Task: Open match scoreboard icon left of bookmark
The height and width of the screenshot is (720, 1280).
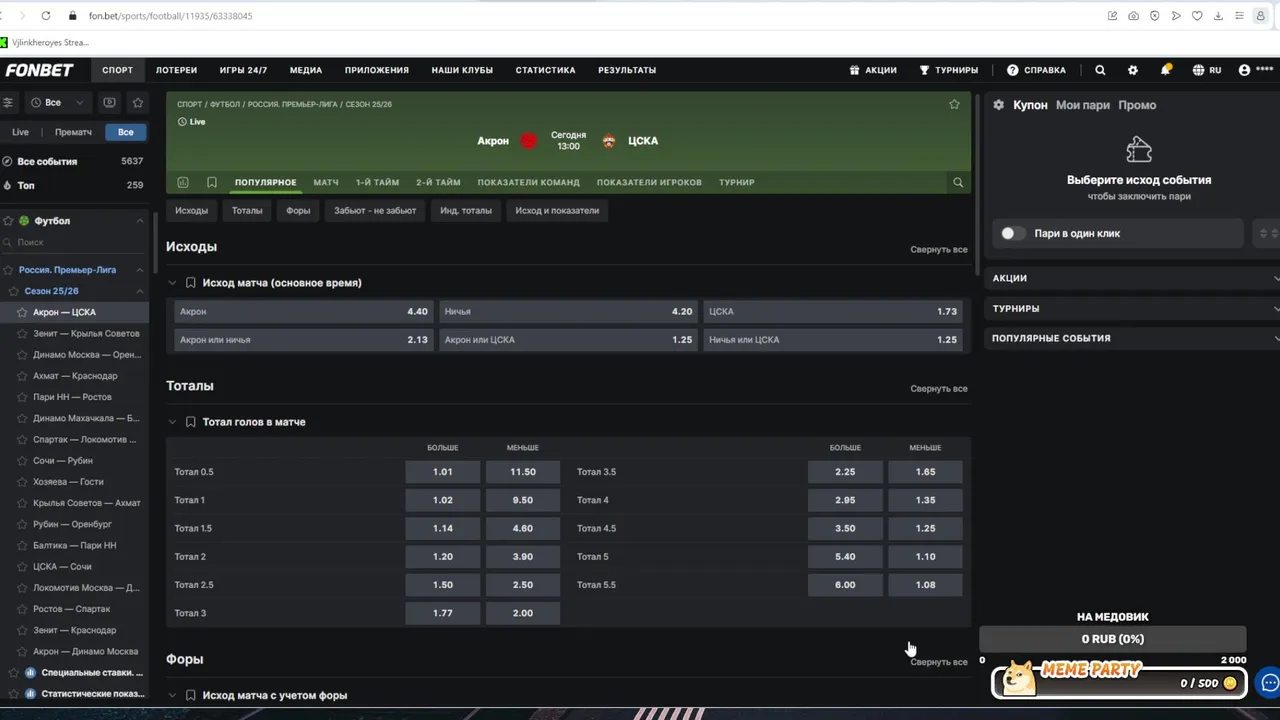Action: click(x=183, y=182)
